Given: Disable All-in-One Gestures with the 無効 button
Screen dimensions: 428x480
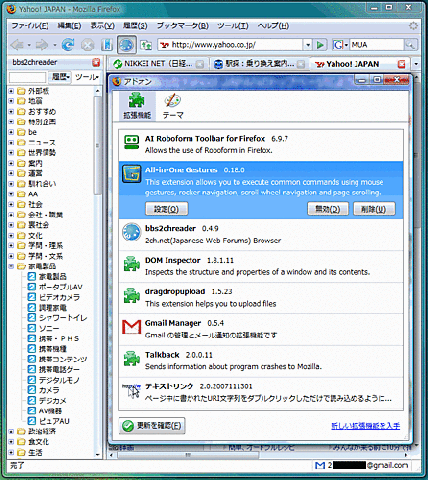Looking at the screenshot, I should coord(328,209).
